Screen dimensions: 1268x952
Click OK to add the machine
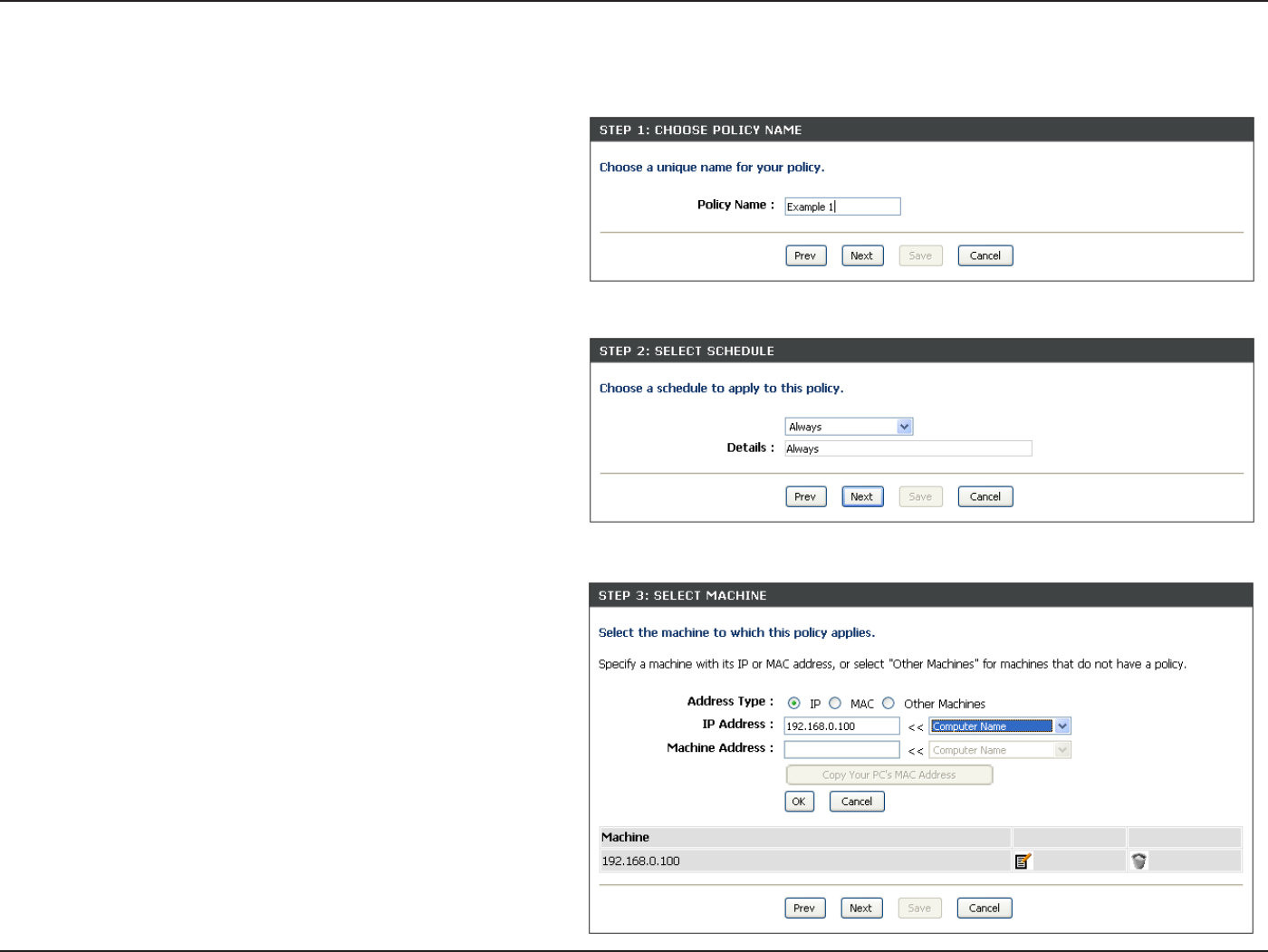pos(799,802)
